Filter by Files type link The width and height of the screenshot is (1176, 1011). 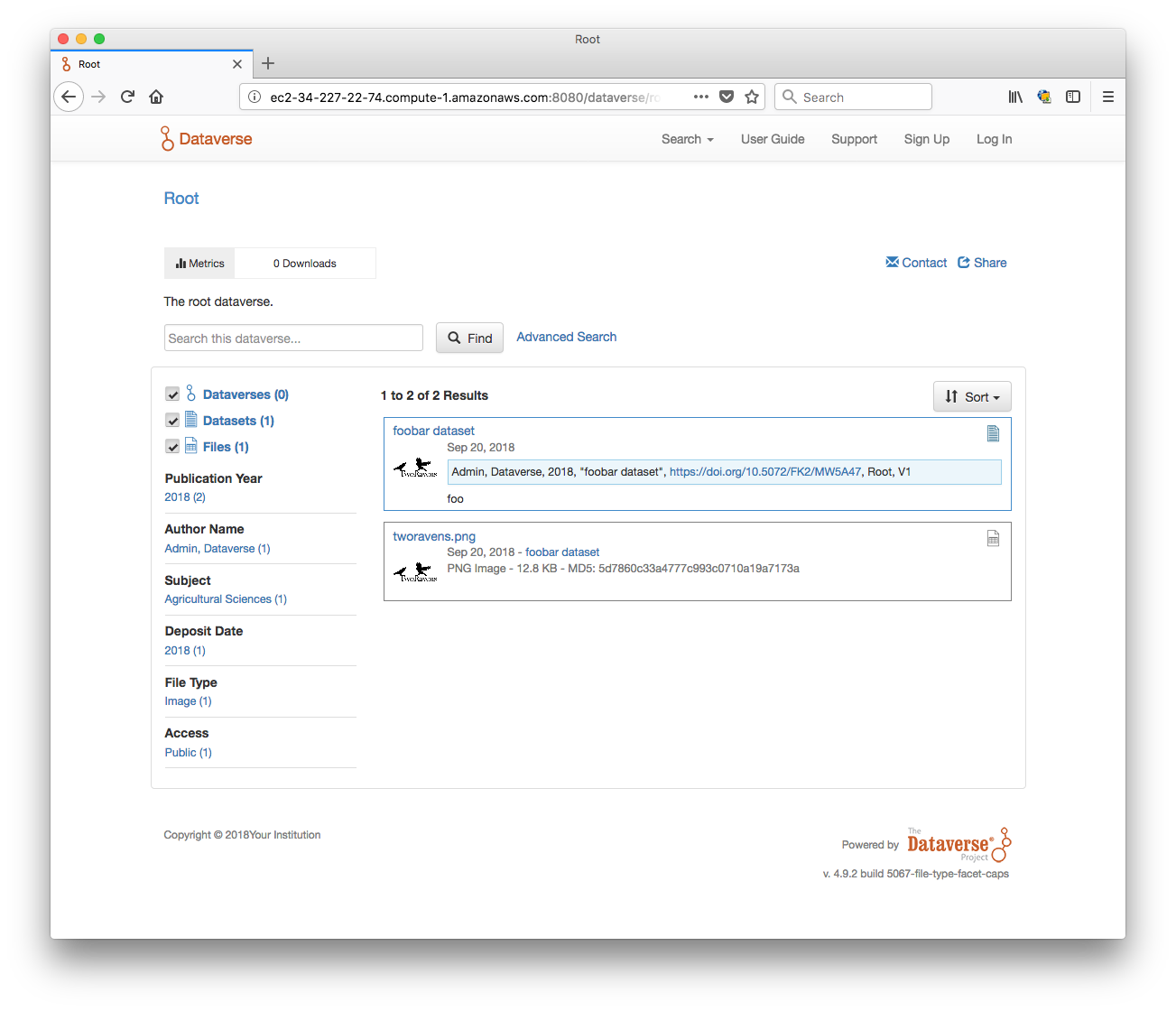click(226, 447)
